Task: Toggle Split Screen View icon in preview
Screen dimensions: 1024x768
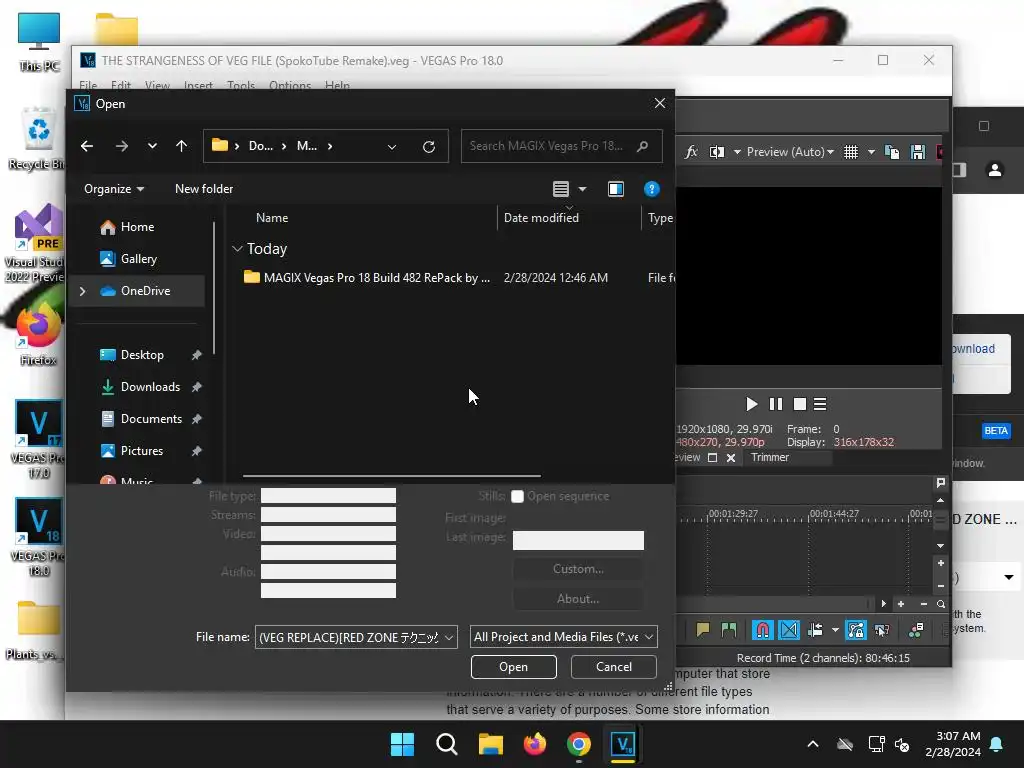Action: pyautogui.click(x=717, y=152)
